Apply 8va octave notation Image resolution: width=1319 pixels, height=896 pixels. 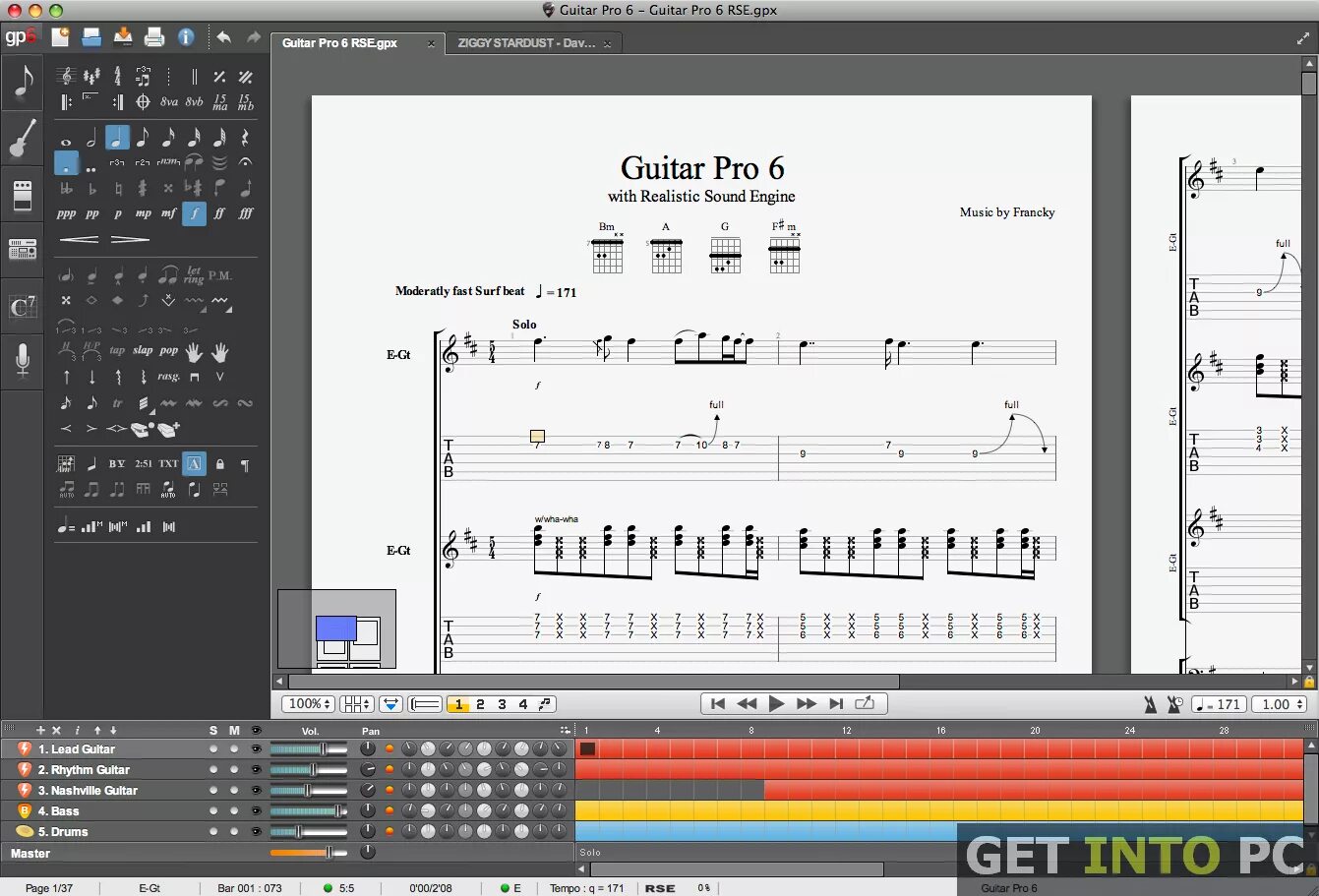tap(169, 101)
